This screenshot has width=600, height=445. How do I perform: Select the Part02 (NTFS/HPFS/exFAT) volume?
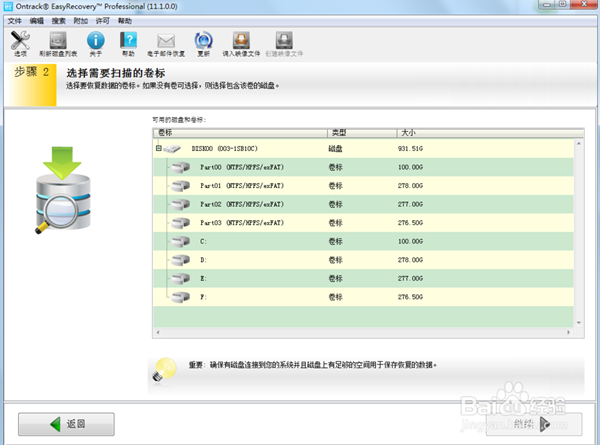pyautogui.click(x=363, y=204)
